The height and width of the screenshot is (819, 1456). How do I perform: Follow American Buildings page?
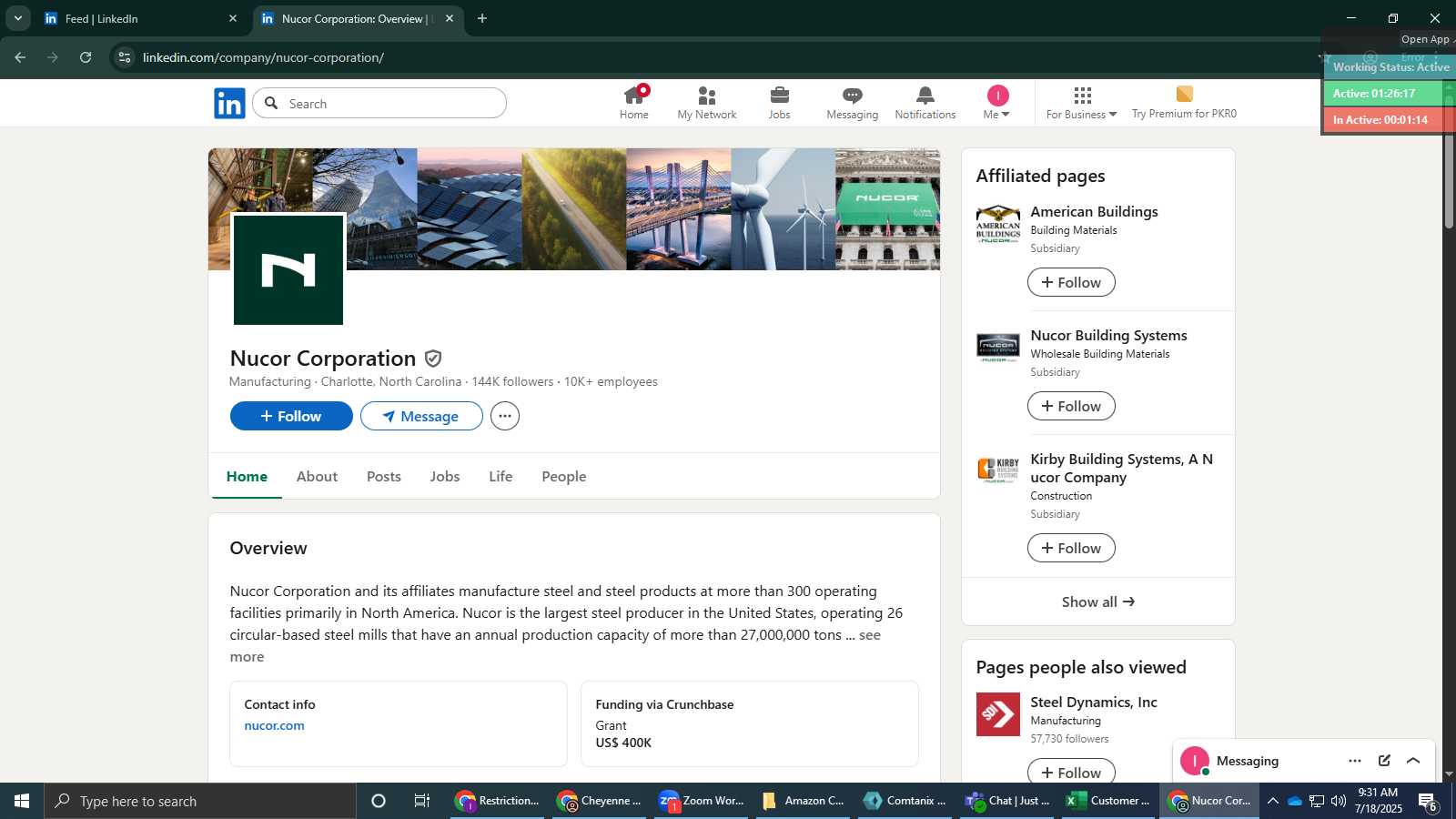tap(1071, 282)
